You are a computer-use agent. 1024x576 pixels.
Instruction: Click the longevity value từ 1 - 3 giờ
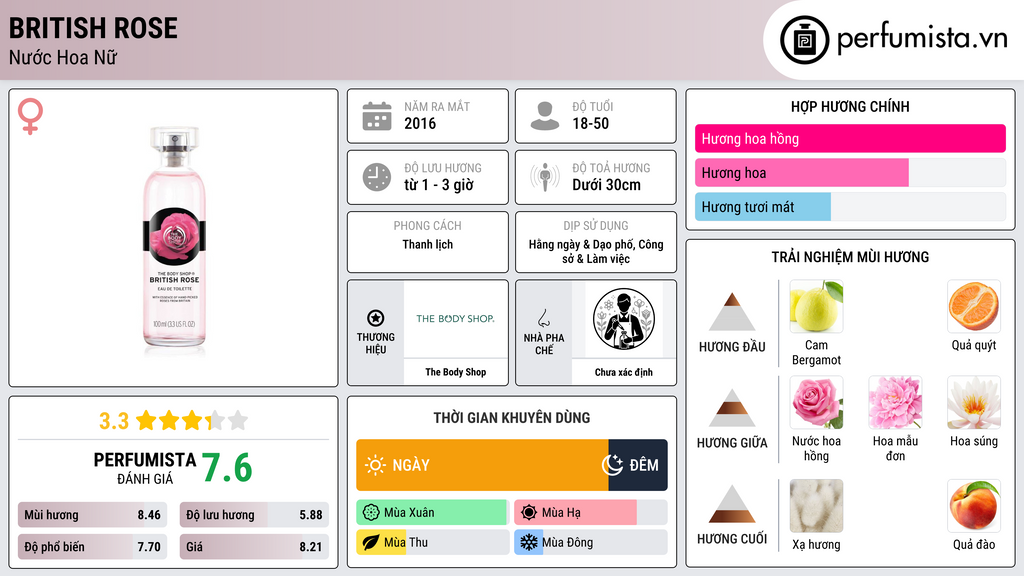click(x=439, y=185)
